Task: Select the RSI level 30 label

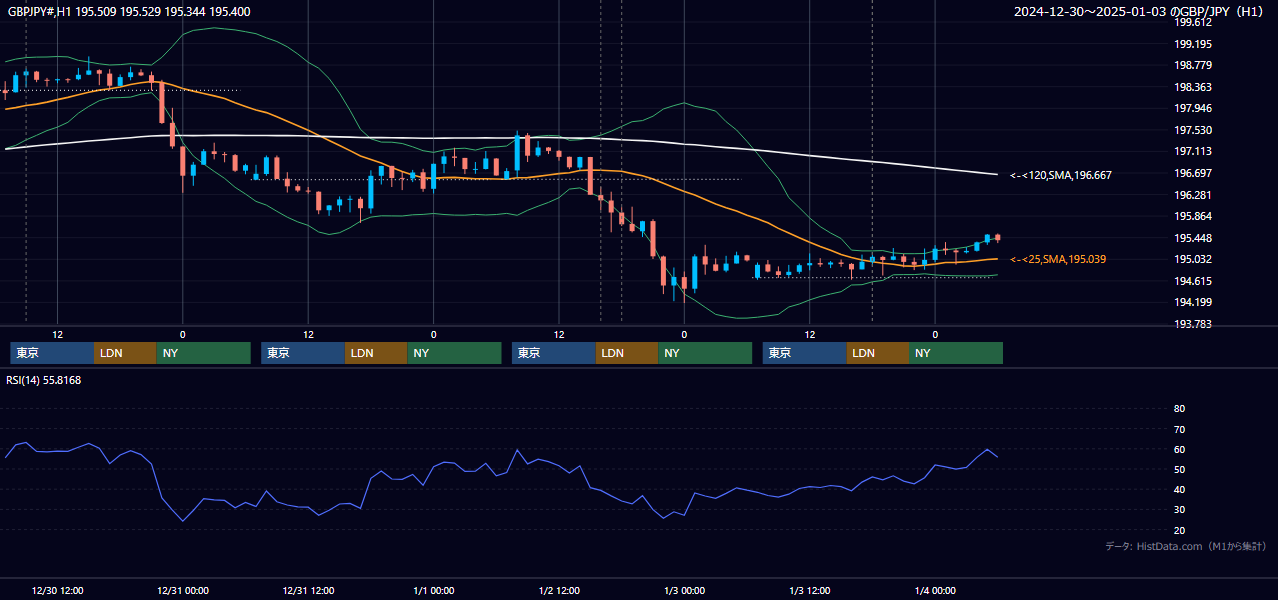Action: pyautogui.click(x=1179, y=510)
